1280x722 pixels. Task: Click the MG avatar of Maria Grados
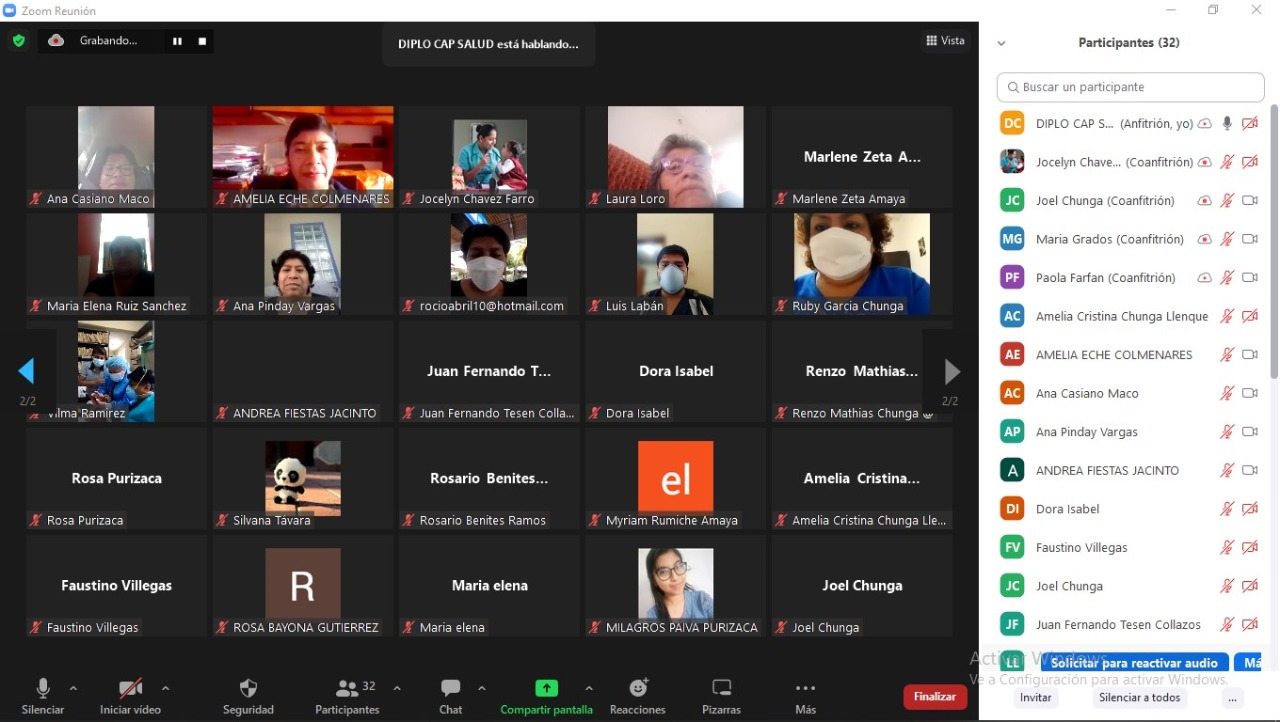tap(1013, 239)
